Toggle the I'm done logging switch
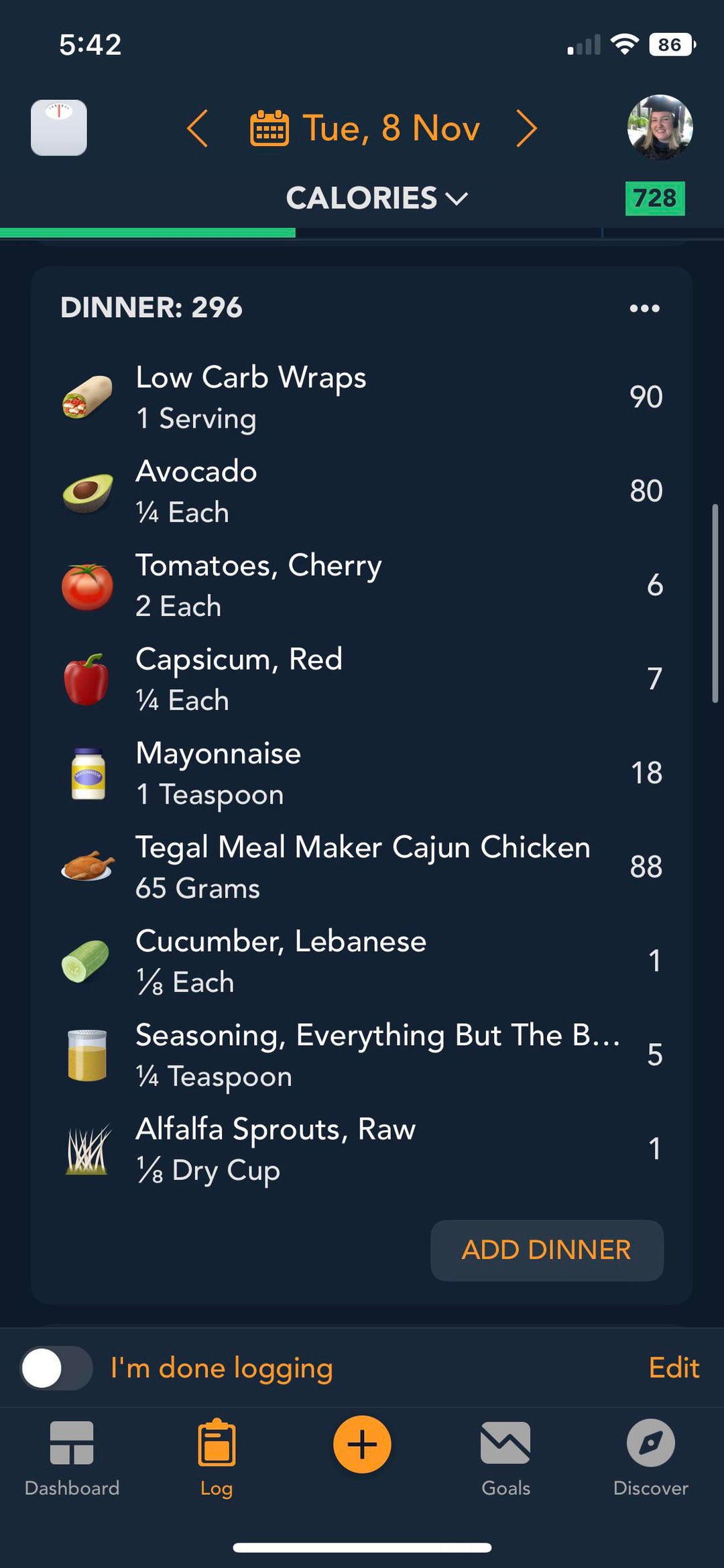 (x=56, y=1368)
